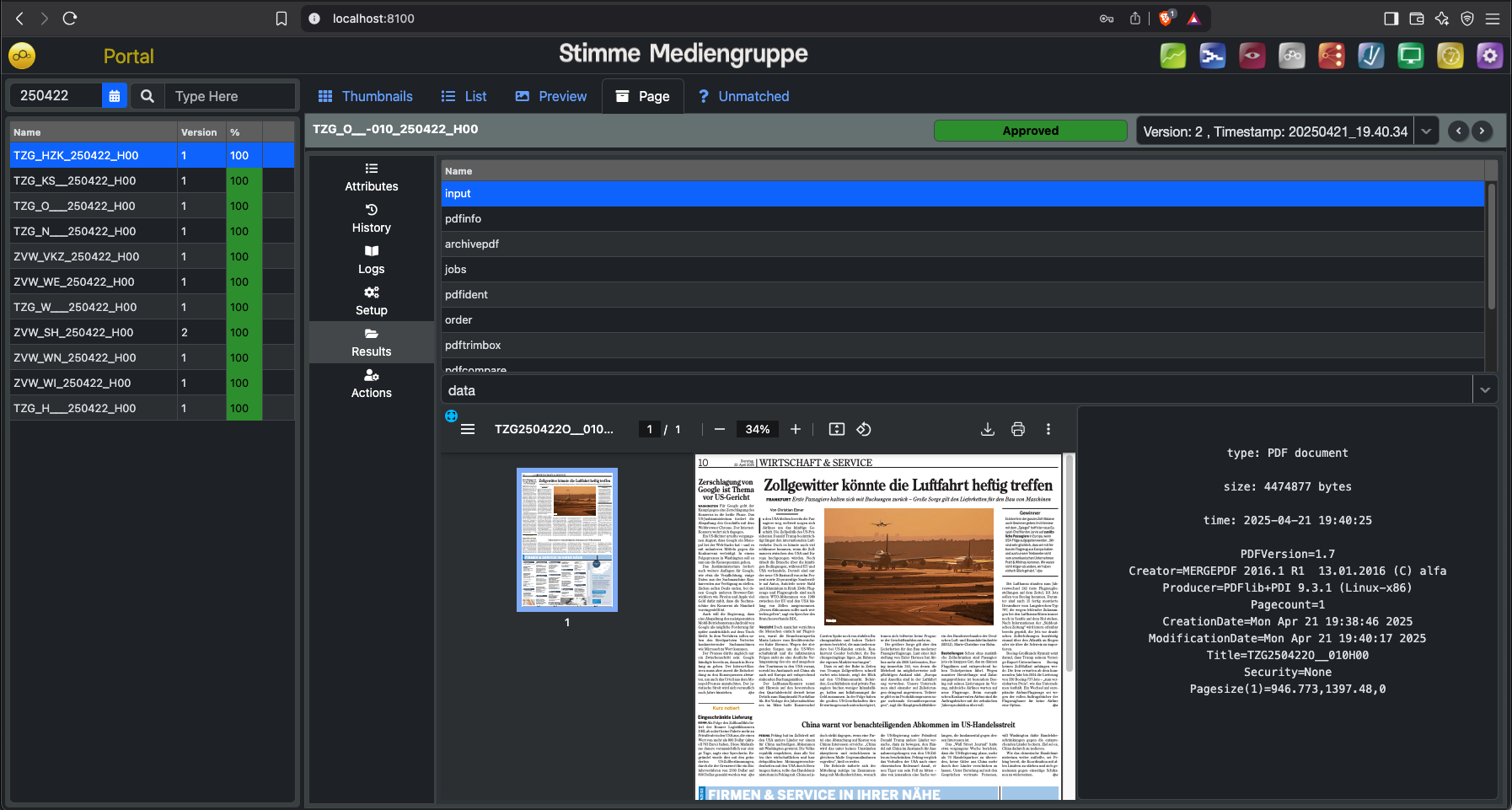Toggle the PDF viewer sidebar menu

[x=468, y=429]
